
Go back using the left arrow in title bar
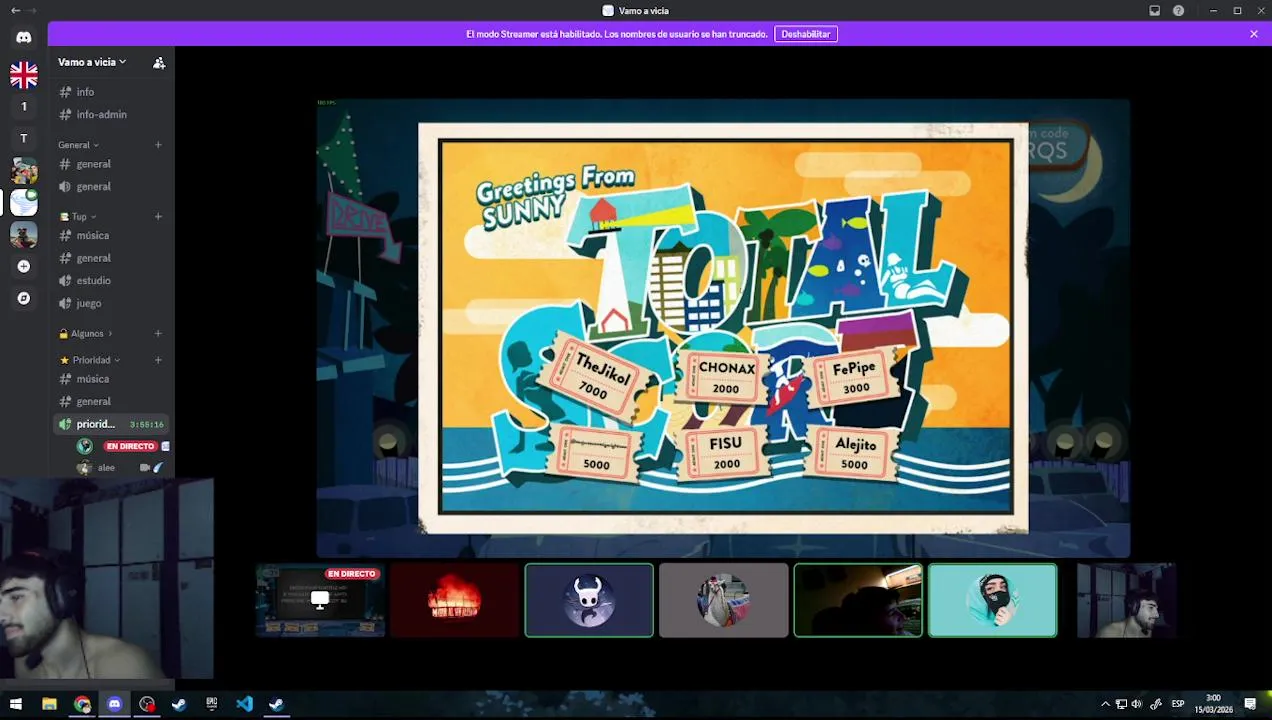pos(15,11)
